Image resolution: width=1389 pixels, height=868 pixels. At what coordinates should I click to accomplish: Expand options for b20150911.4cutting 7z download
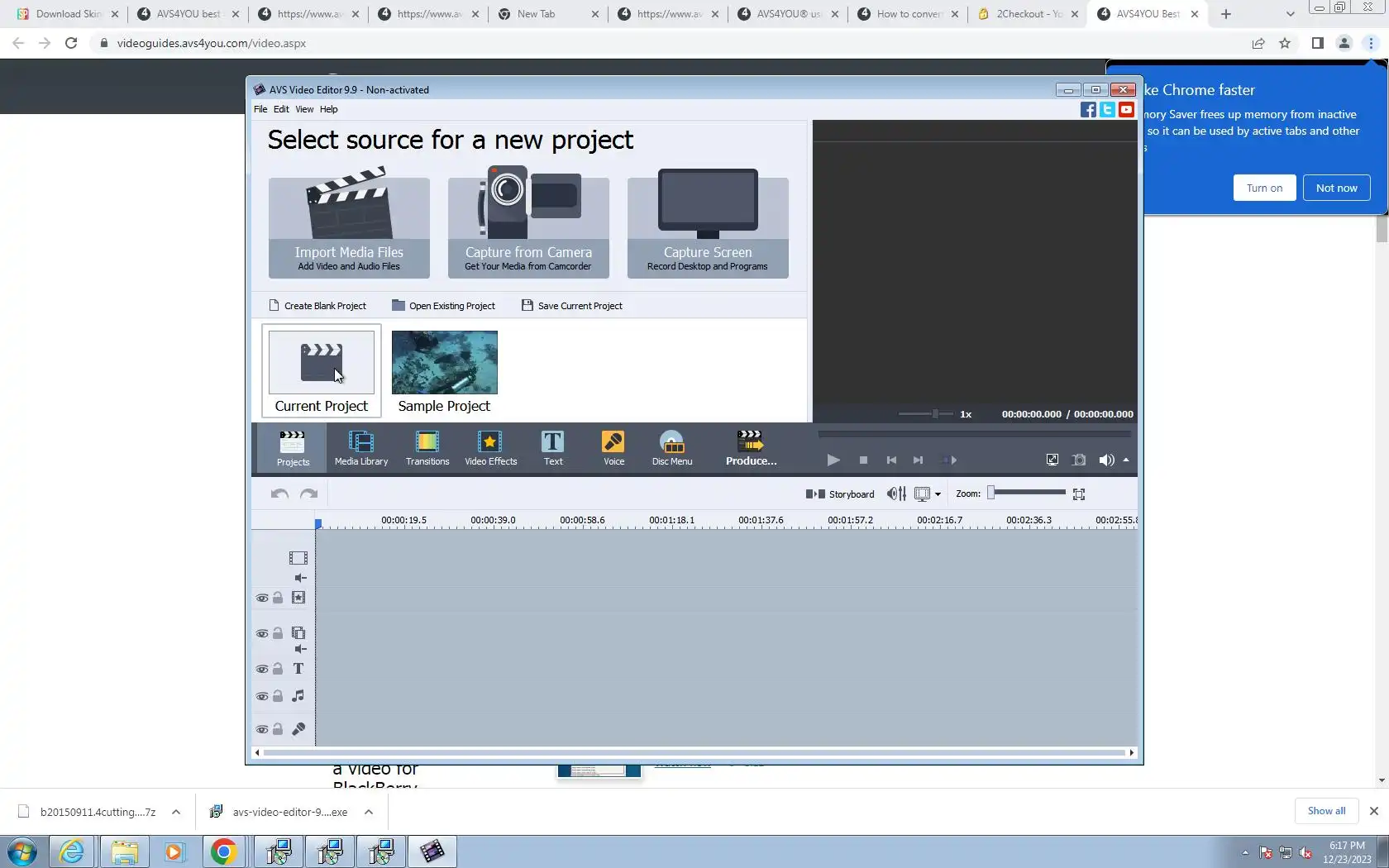coord(176,812)
